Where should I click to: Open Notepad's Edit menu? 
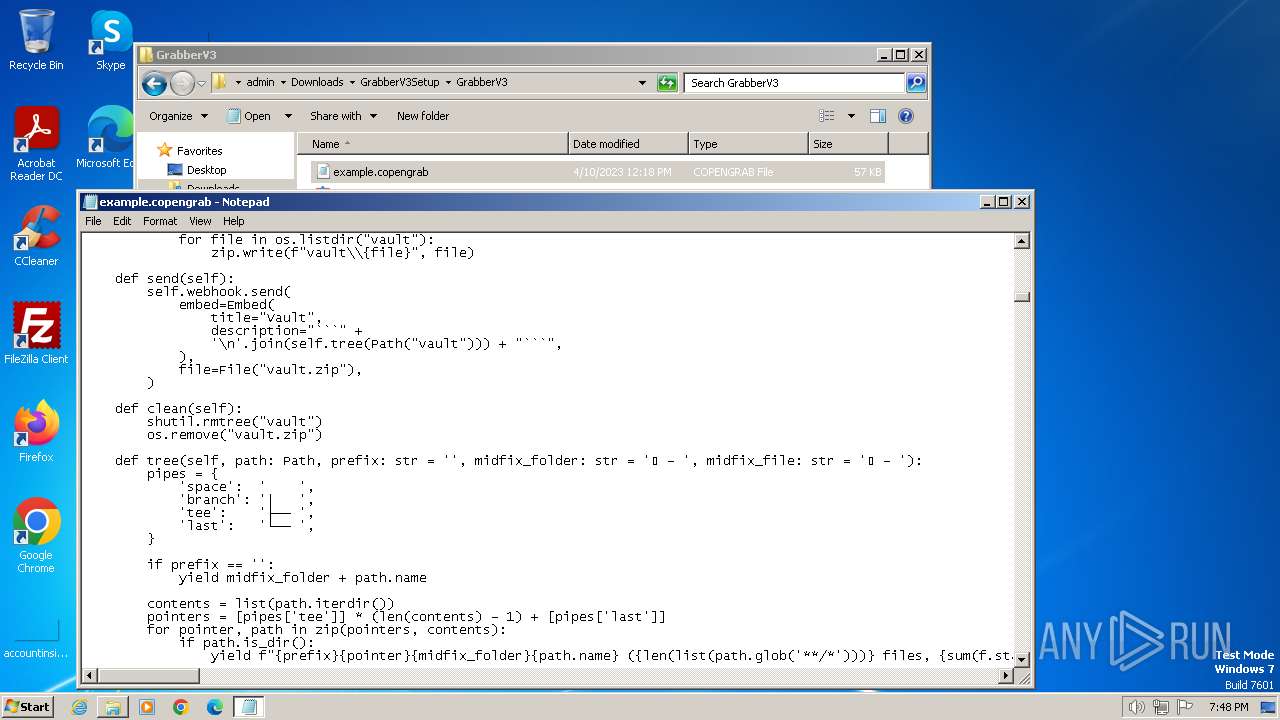[122, 221]
